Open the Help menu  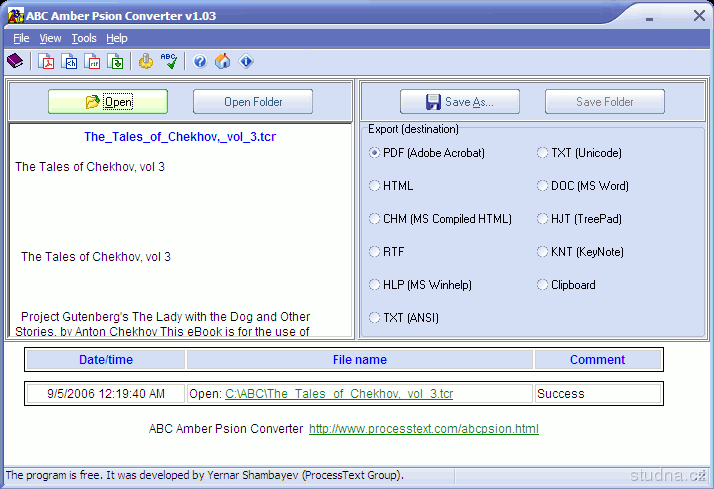[x=117, y=38]
